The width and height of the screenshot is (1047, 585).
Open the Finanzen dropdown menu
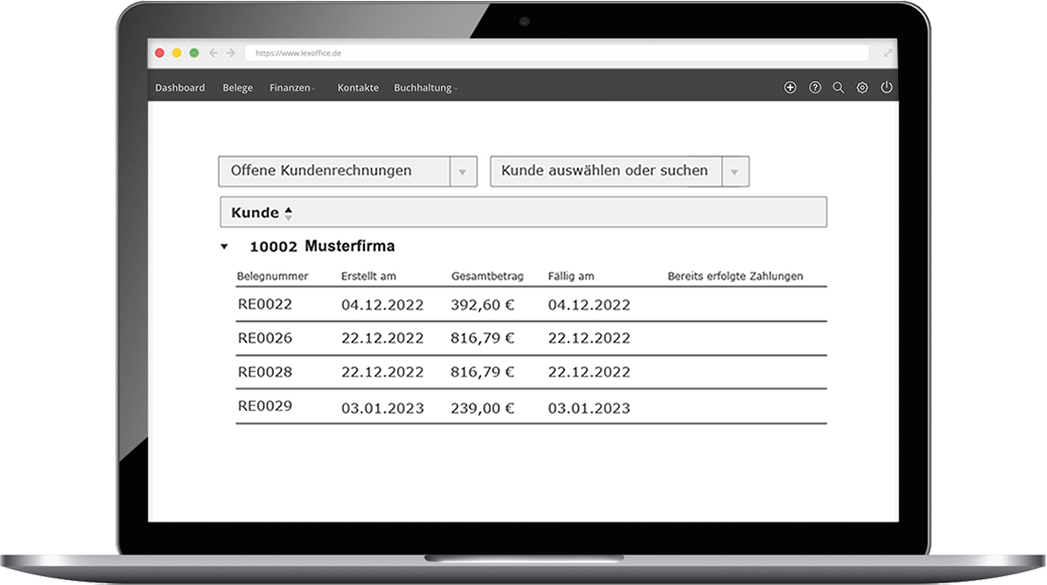click(x=292, y=88)
